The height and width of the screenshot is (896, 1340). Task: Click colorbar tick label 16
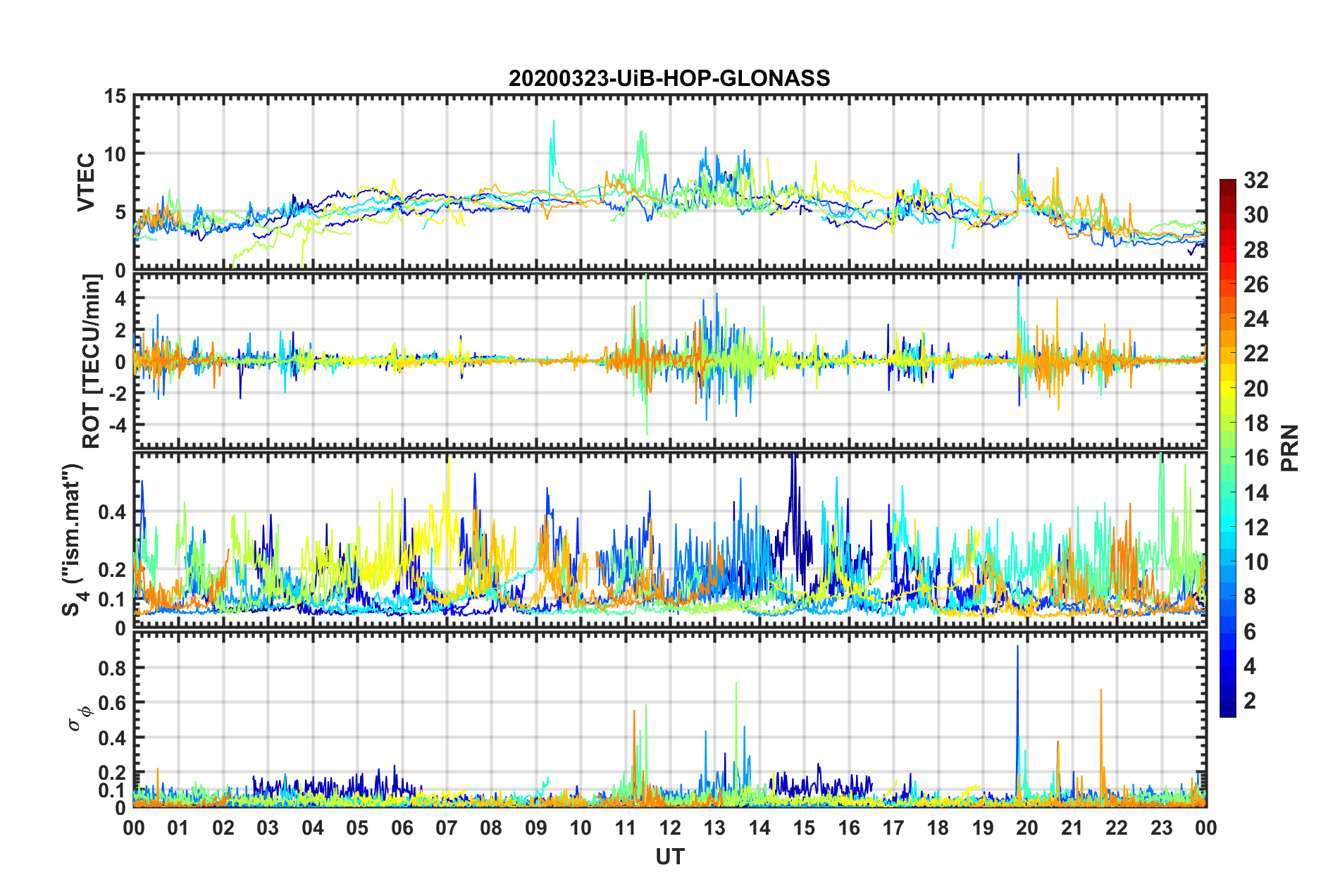pos(1255,458)
